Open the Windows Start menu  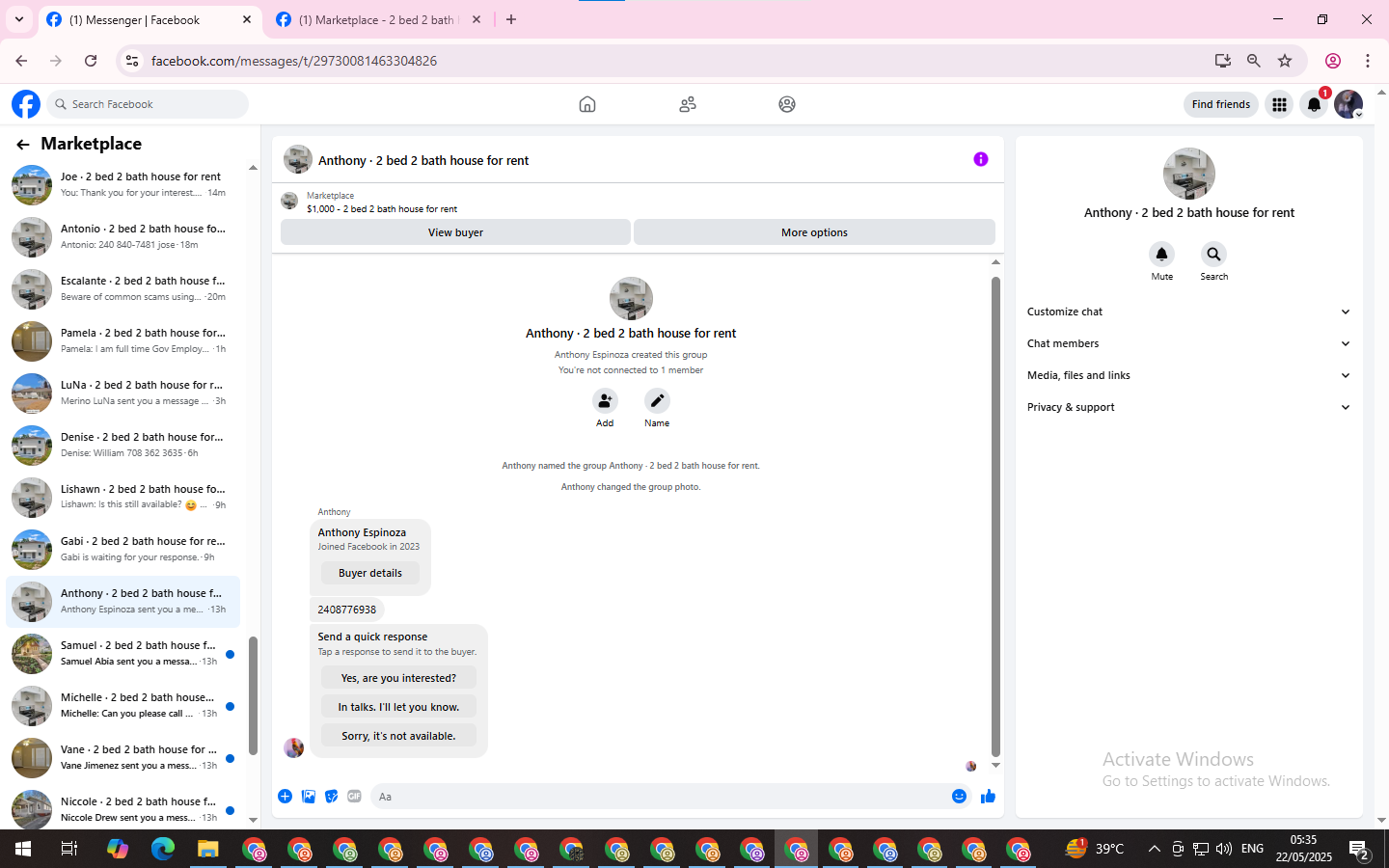pyautogui.click(x=23, y=849)
